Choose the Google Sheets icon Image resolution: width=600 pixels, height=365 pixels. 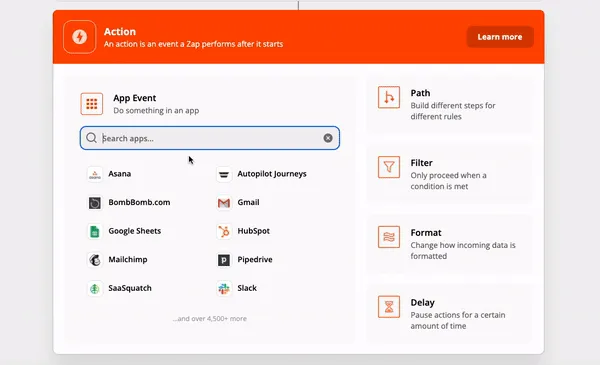pos(95,231)
